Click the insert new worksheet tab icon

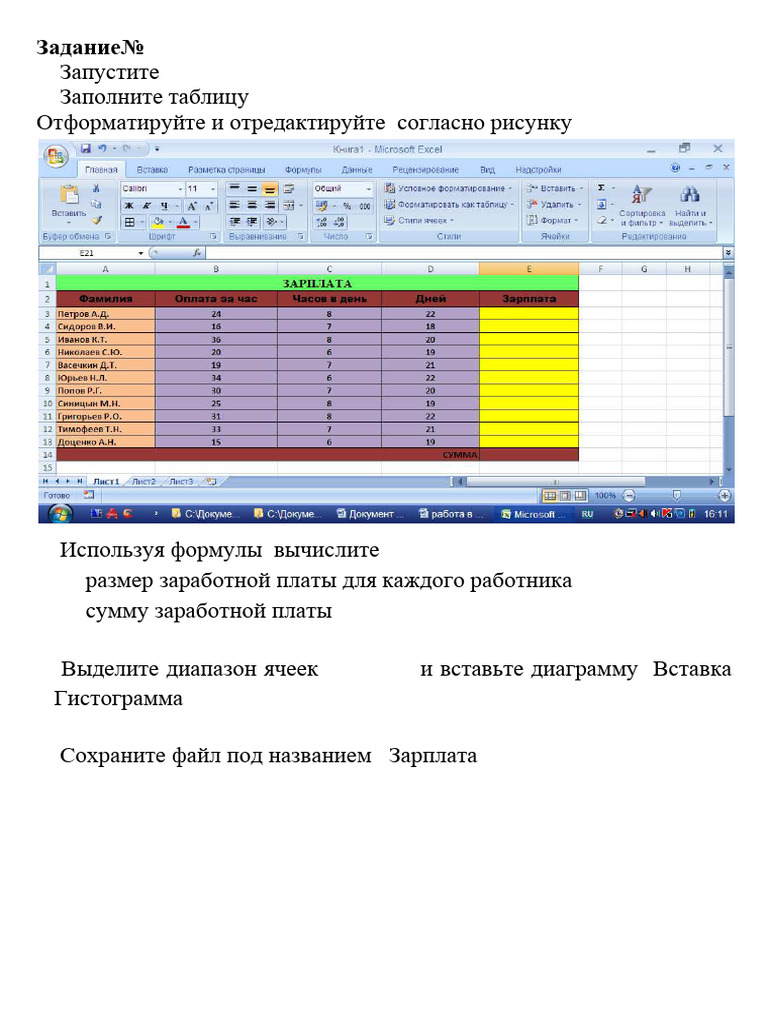(x=212, y=482)
